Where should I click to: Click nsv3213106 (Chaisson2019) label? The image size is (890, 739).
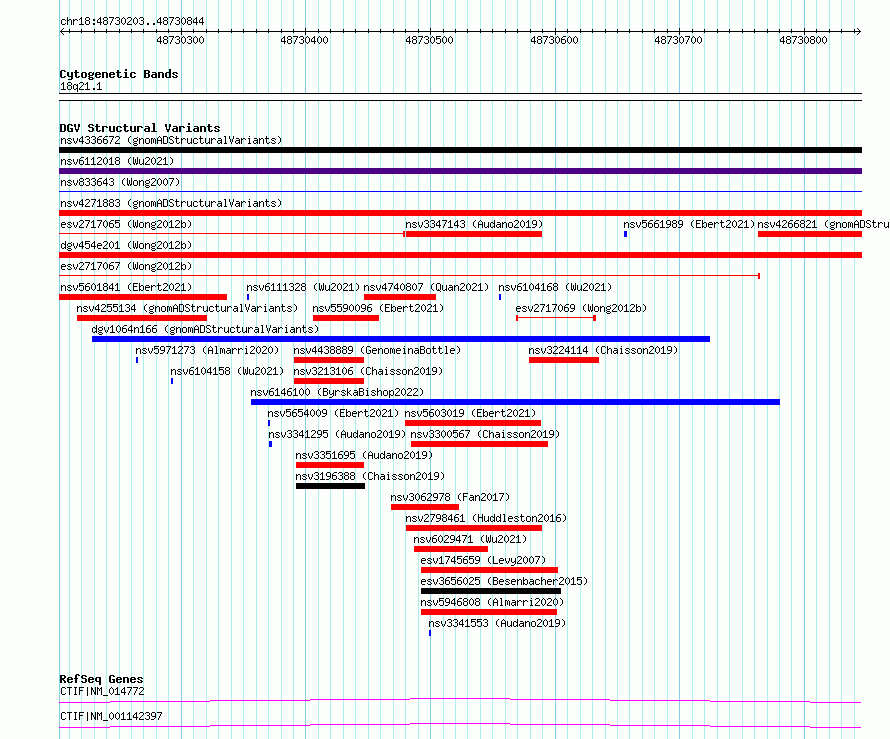368,371
